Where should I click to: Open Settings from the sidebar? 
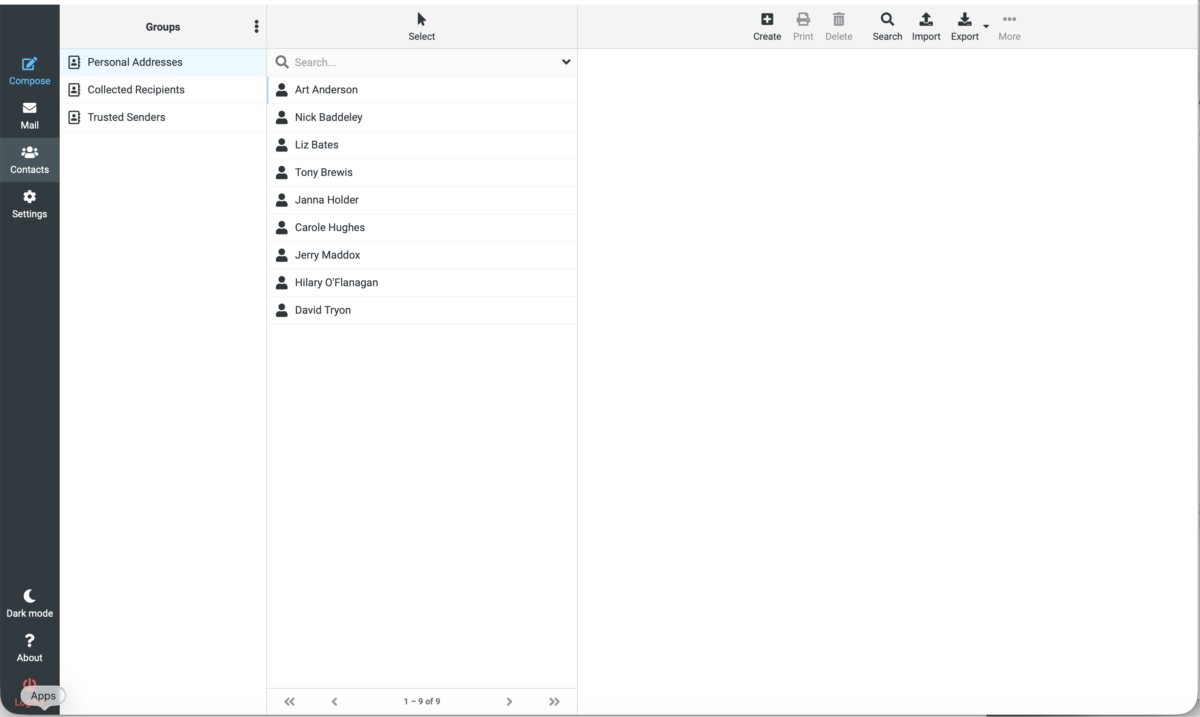click(29, 204)
